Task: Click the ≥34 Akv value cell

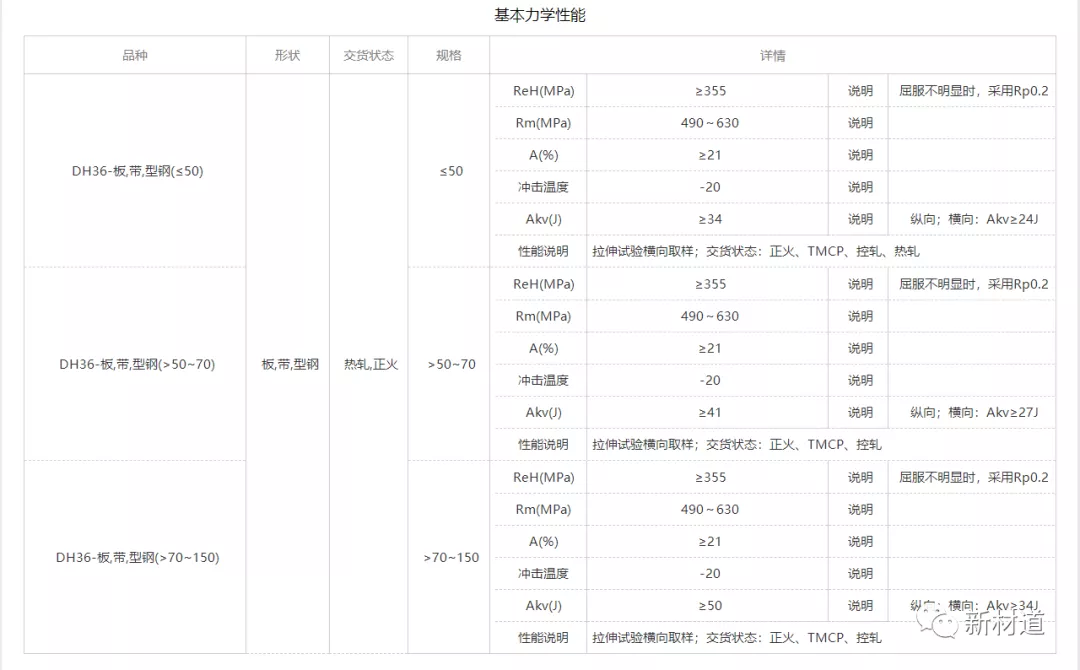Action: (x=709, y=219)
